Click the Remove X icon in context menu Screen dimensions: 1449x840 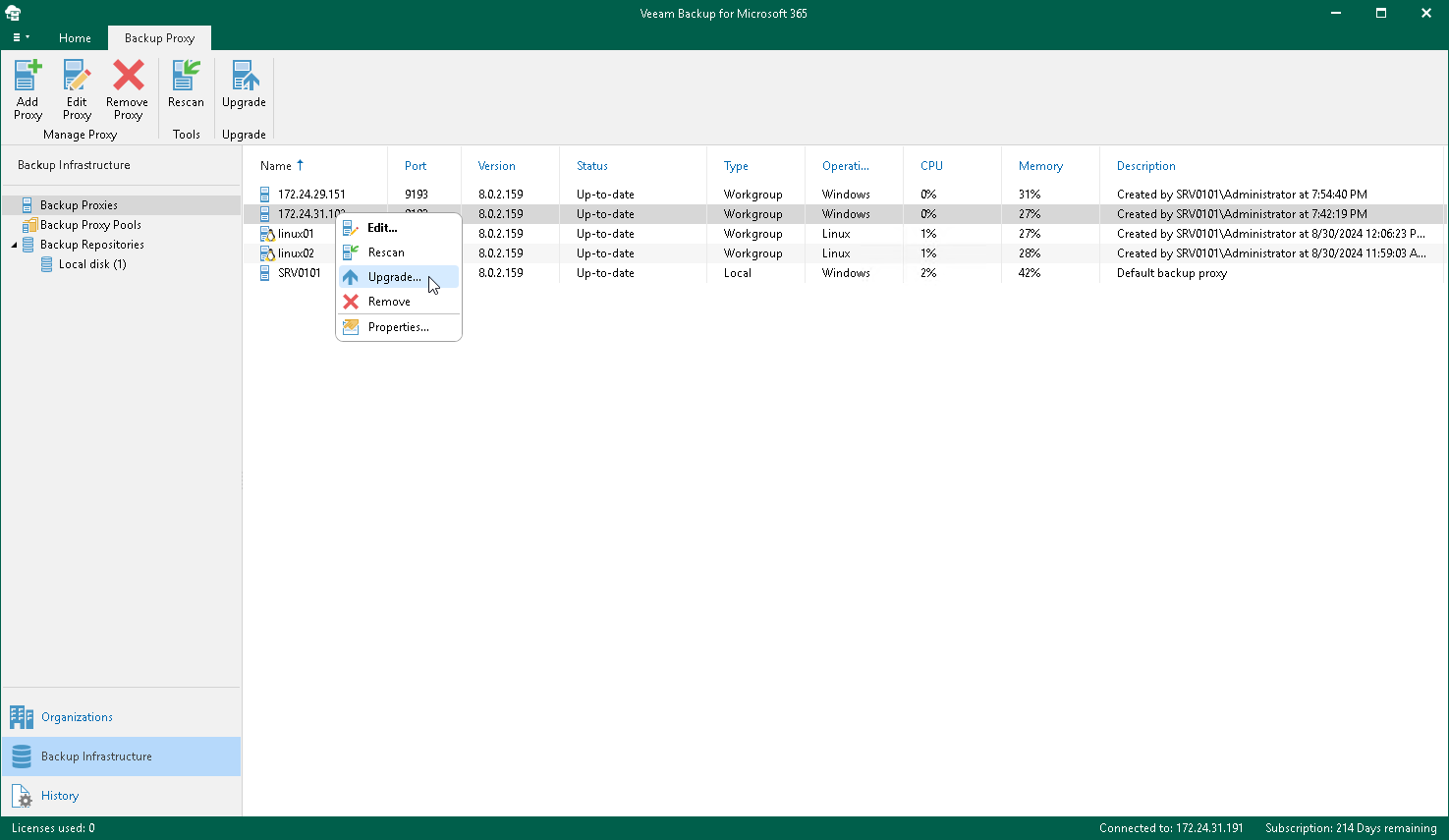point(351,302)
